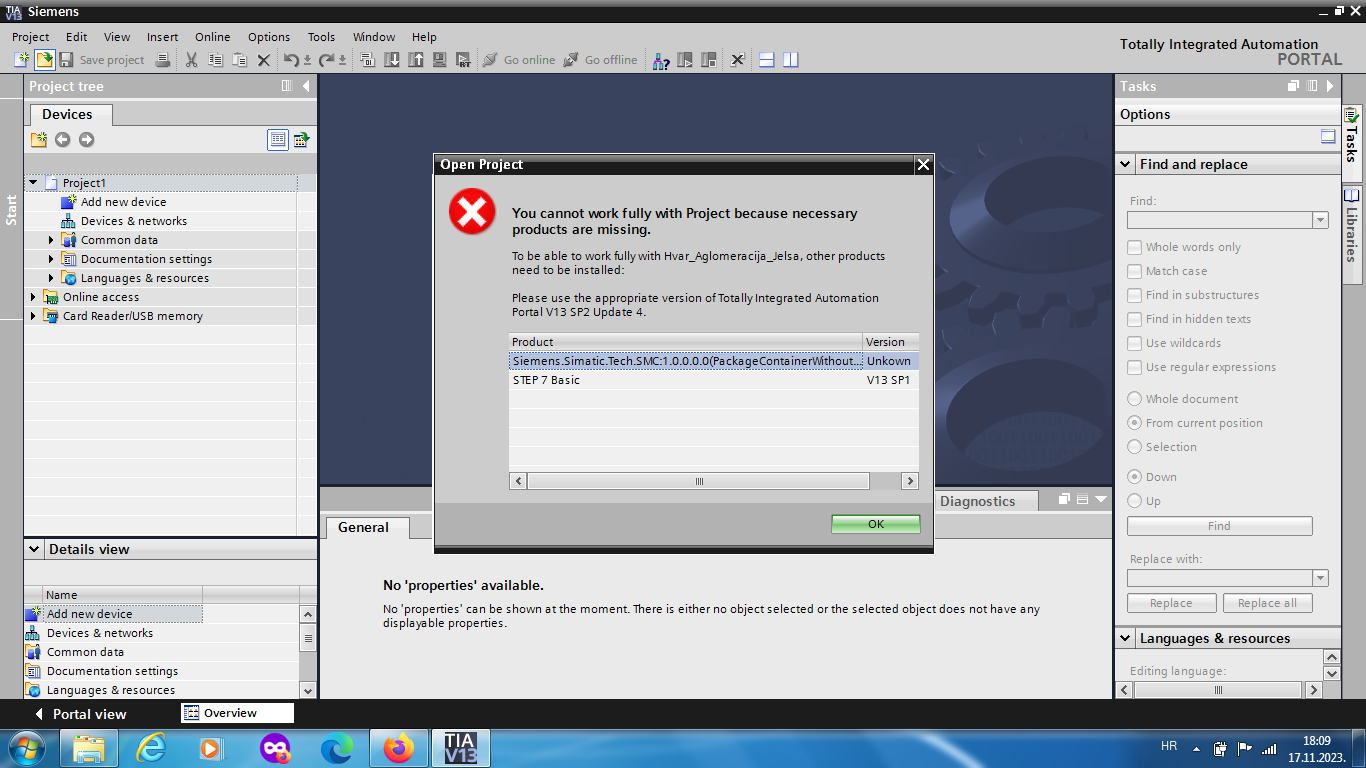Click the Download to device icon

pyautogui.click(x=392, y=60)
